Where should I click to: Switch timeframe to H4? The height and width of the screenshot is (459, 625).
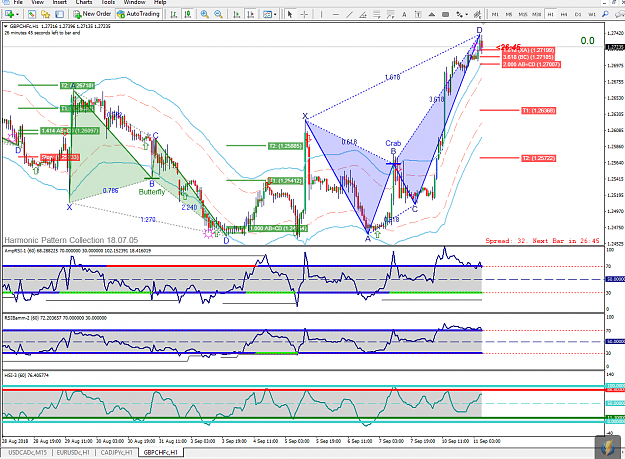(564, 14)
